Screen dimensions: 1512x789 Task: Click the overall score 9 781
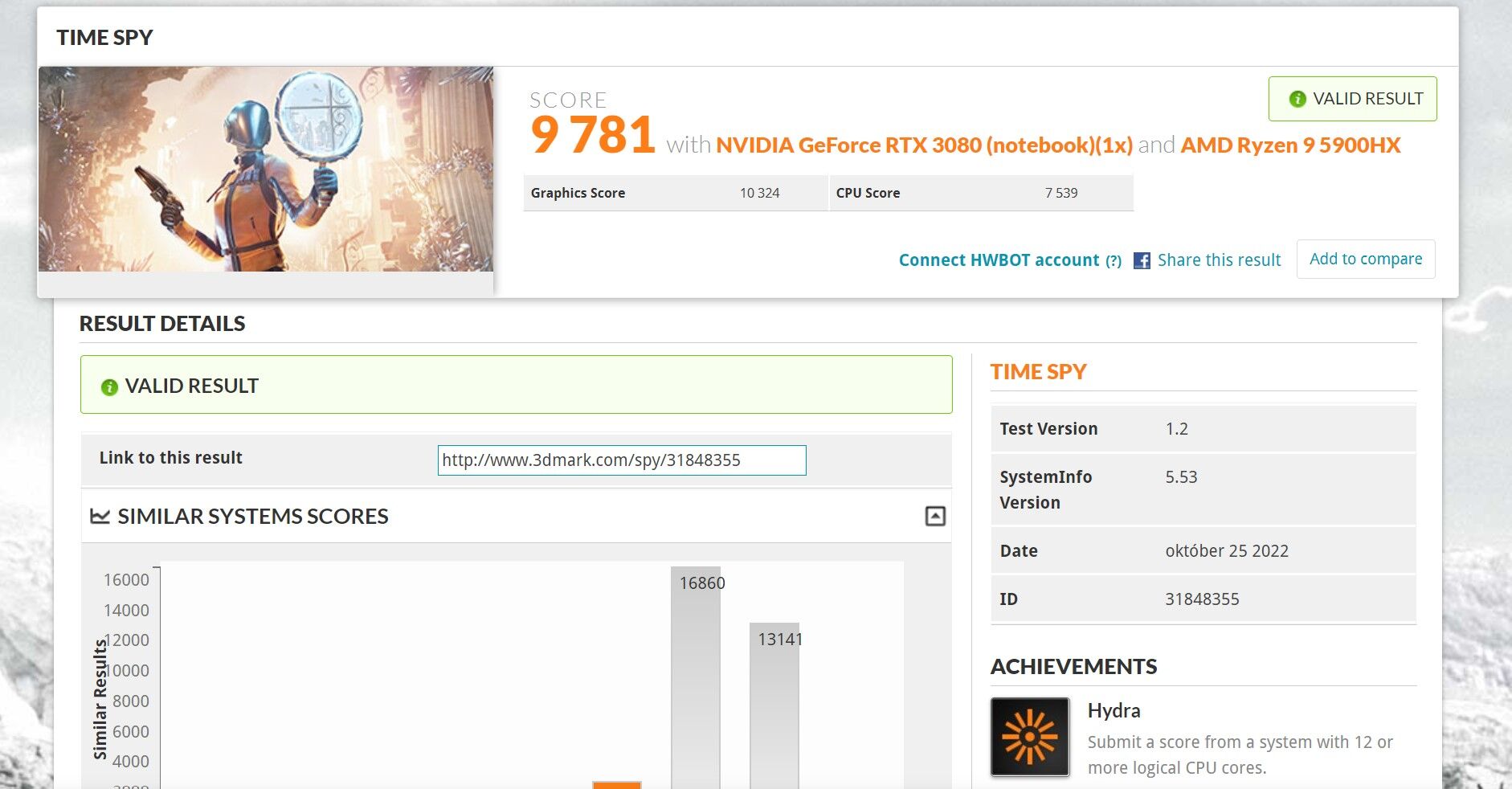pyautogui.click(x=593, y=135)
